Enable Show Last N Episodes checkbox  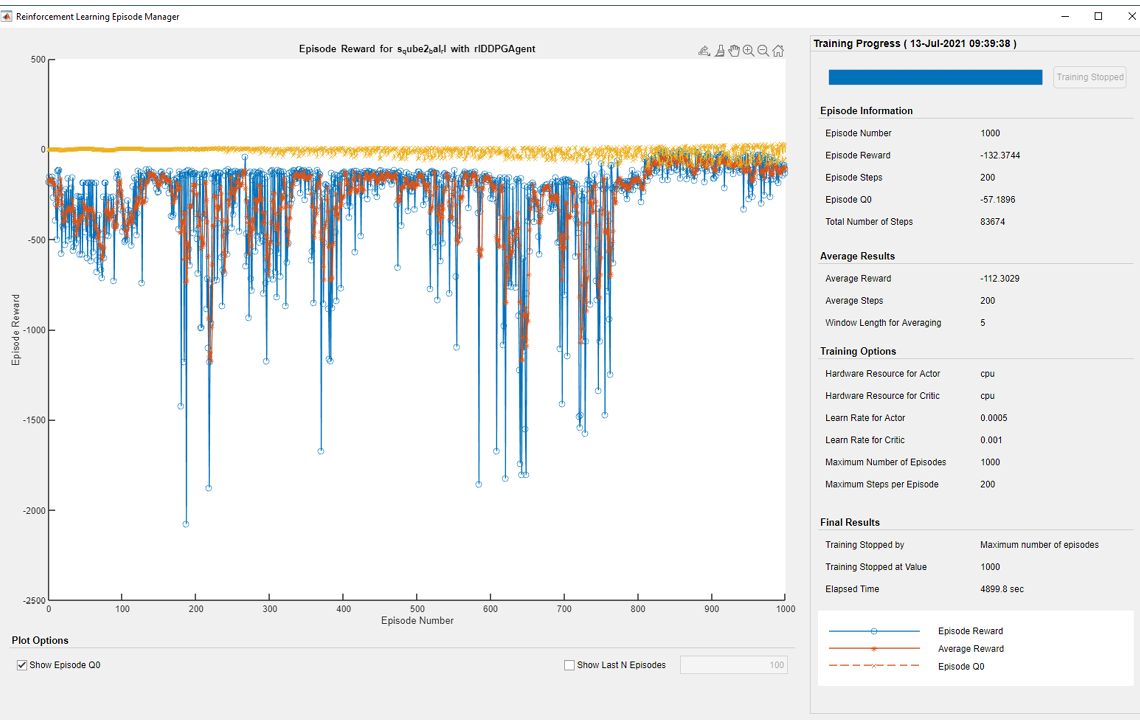570,665
